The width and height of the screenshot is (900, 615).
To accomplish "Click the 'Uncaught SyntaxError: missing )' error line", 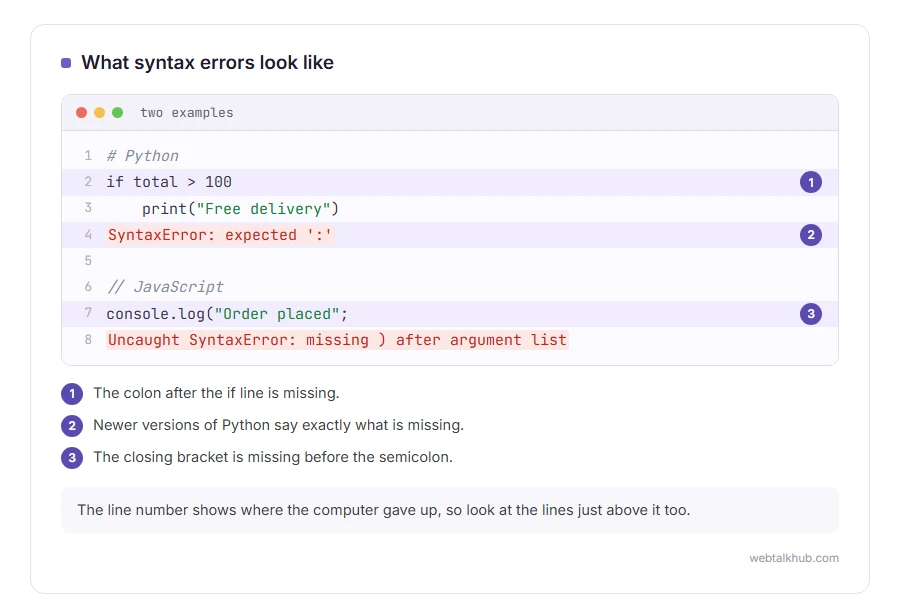I will click(337, 340).
